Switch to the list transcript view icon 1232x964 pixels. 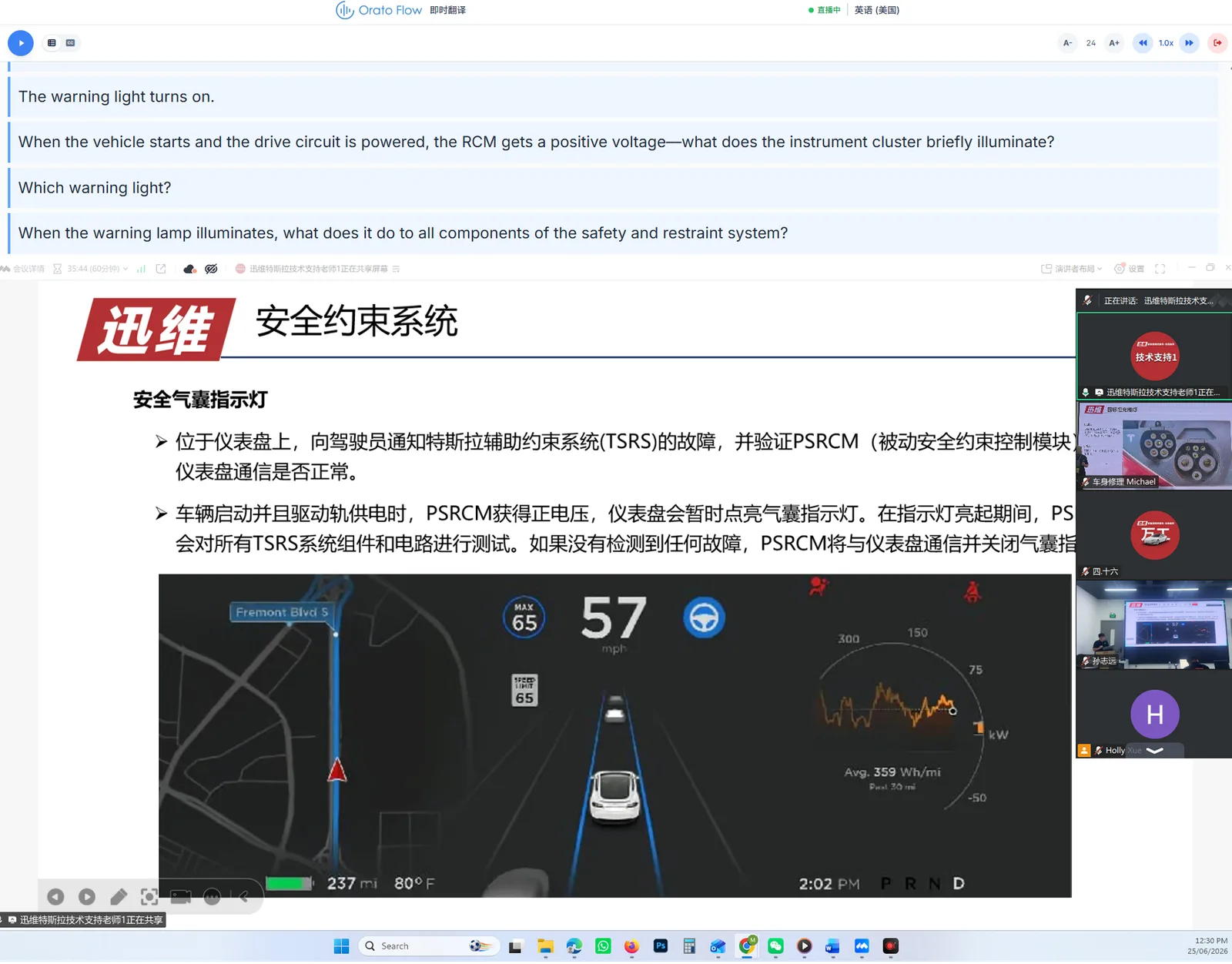[x=52, y=43]
